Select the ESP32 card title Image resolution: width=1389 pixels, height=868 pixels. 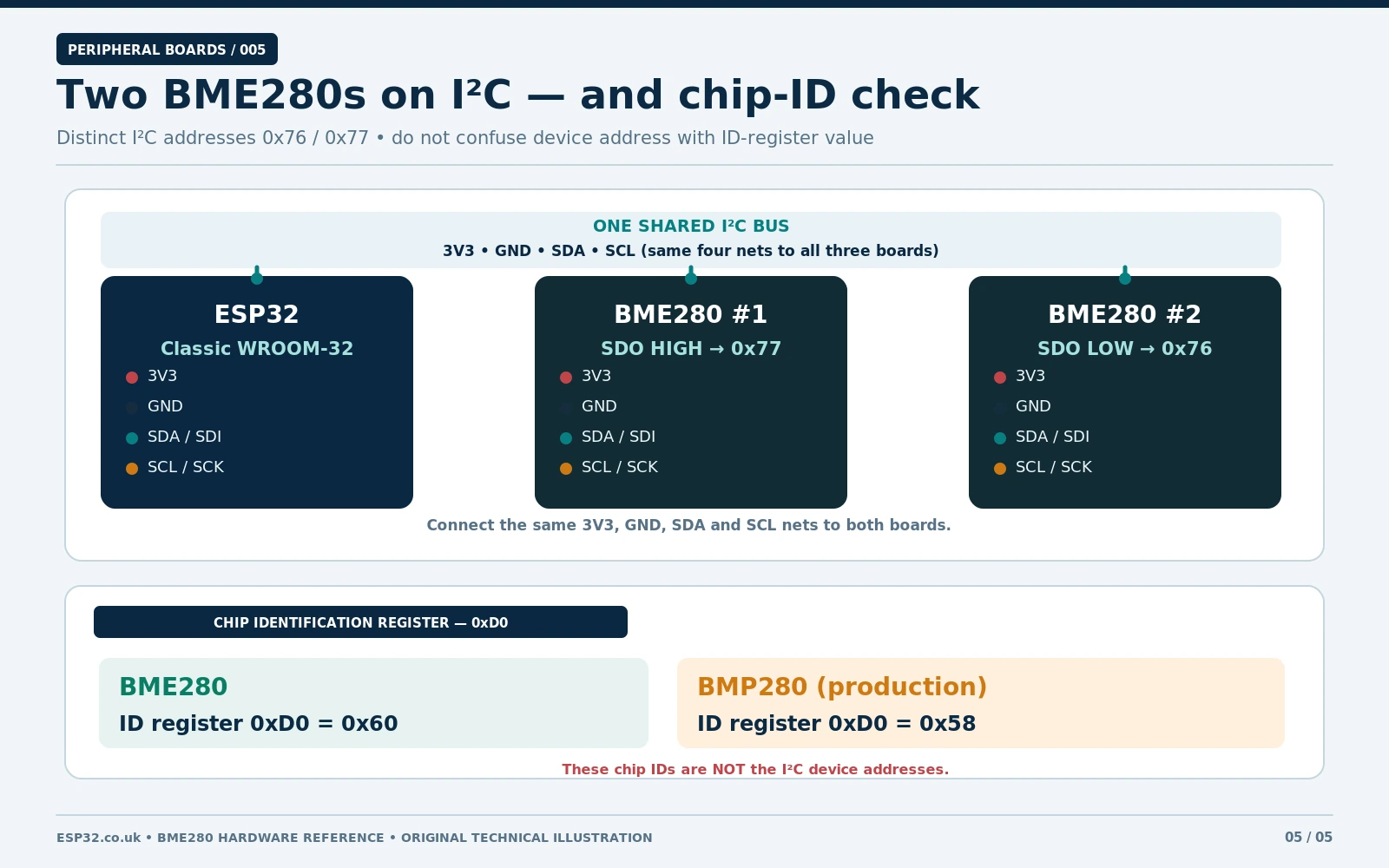[x=257, y=314]
